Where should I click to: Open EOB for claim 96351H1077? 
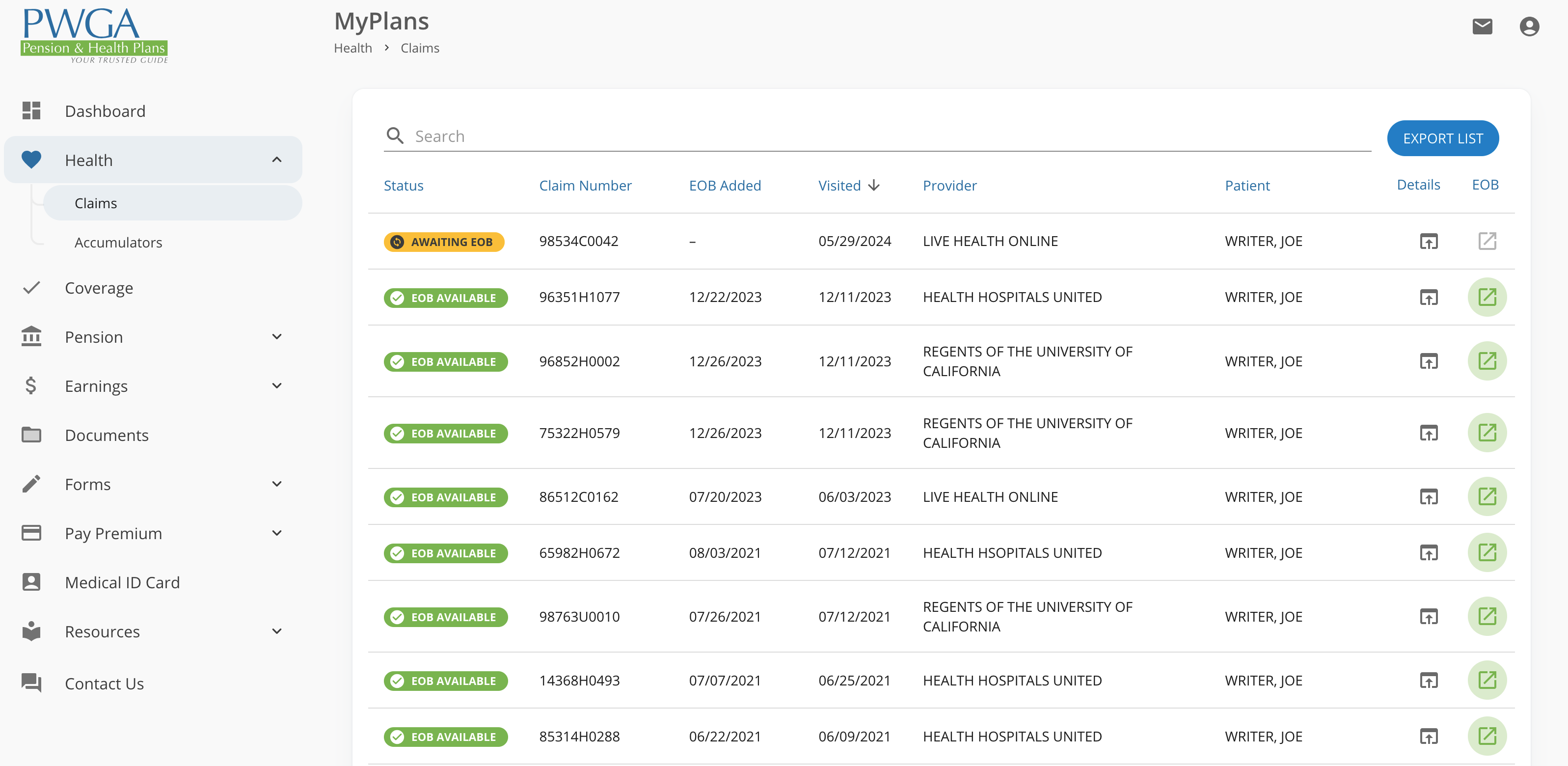click(1487, 297)
